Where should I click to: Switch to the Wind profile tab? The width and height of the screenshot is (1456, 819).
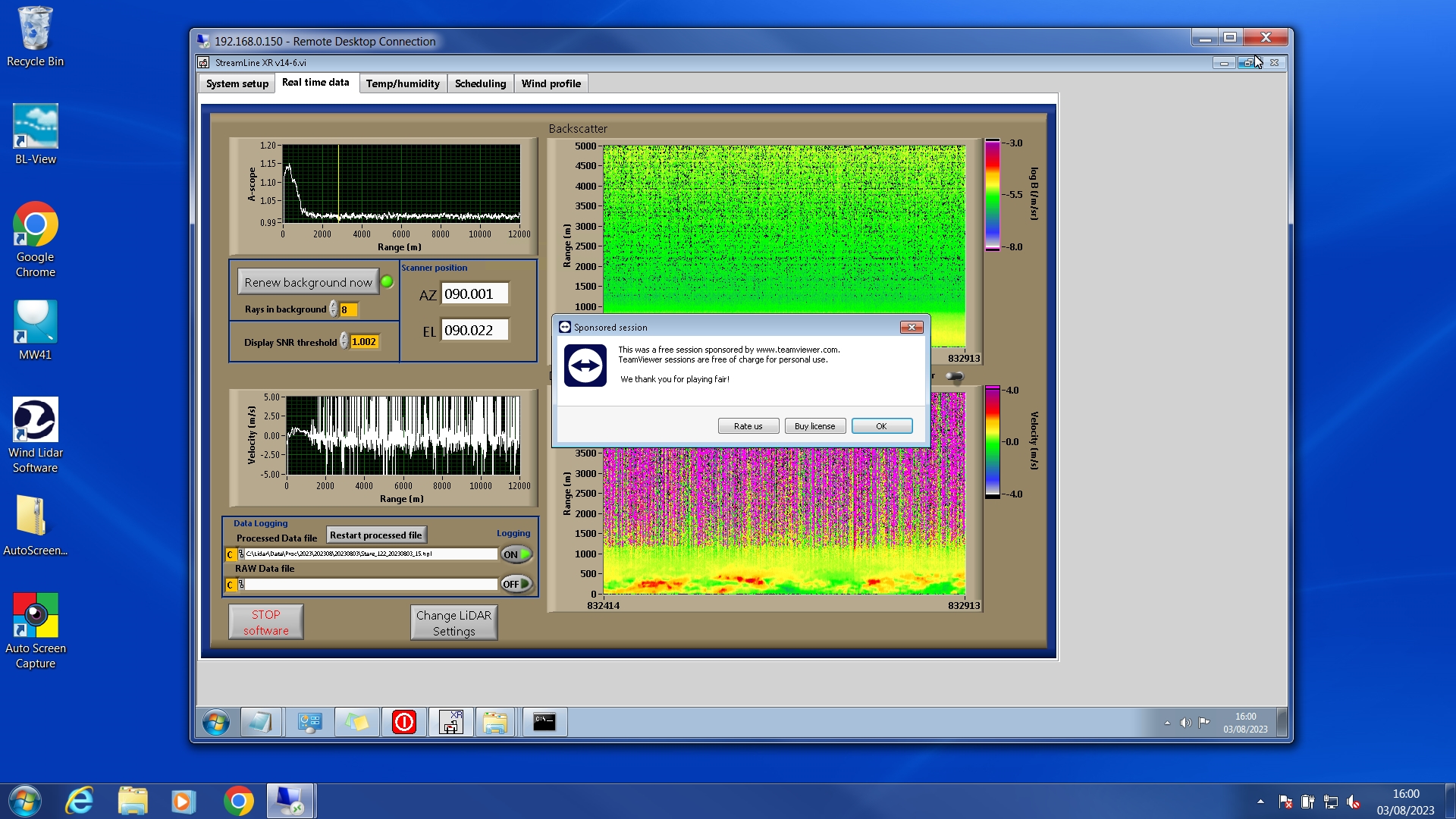pyautogui.click(x=551, y=83)
